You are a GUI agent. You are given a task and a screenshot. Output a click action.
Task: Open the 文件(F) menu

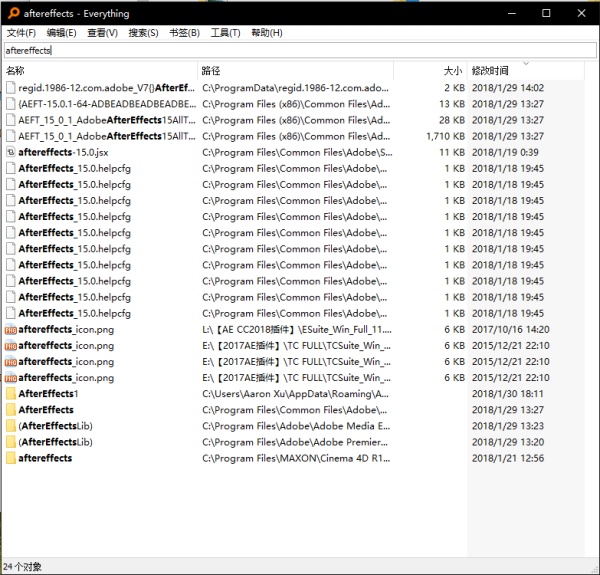pyautogui.click(x=21, y=33)
